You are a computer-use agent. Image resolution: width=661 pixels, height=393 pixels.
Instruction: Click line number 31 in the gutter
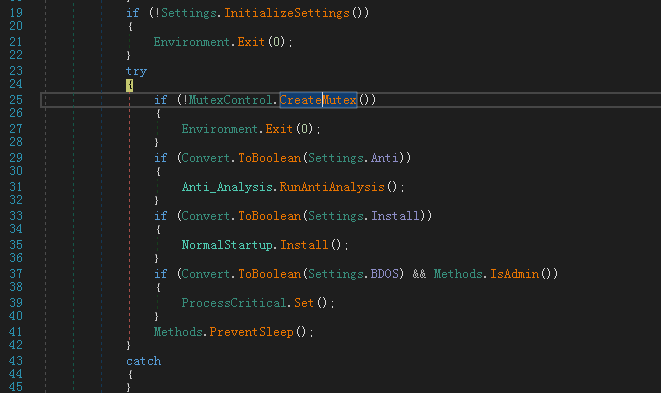[x=16, y=187]
